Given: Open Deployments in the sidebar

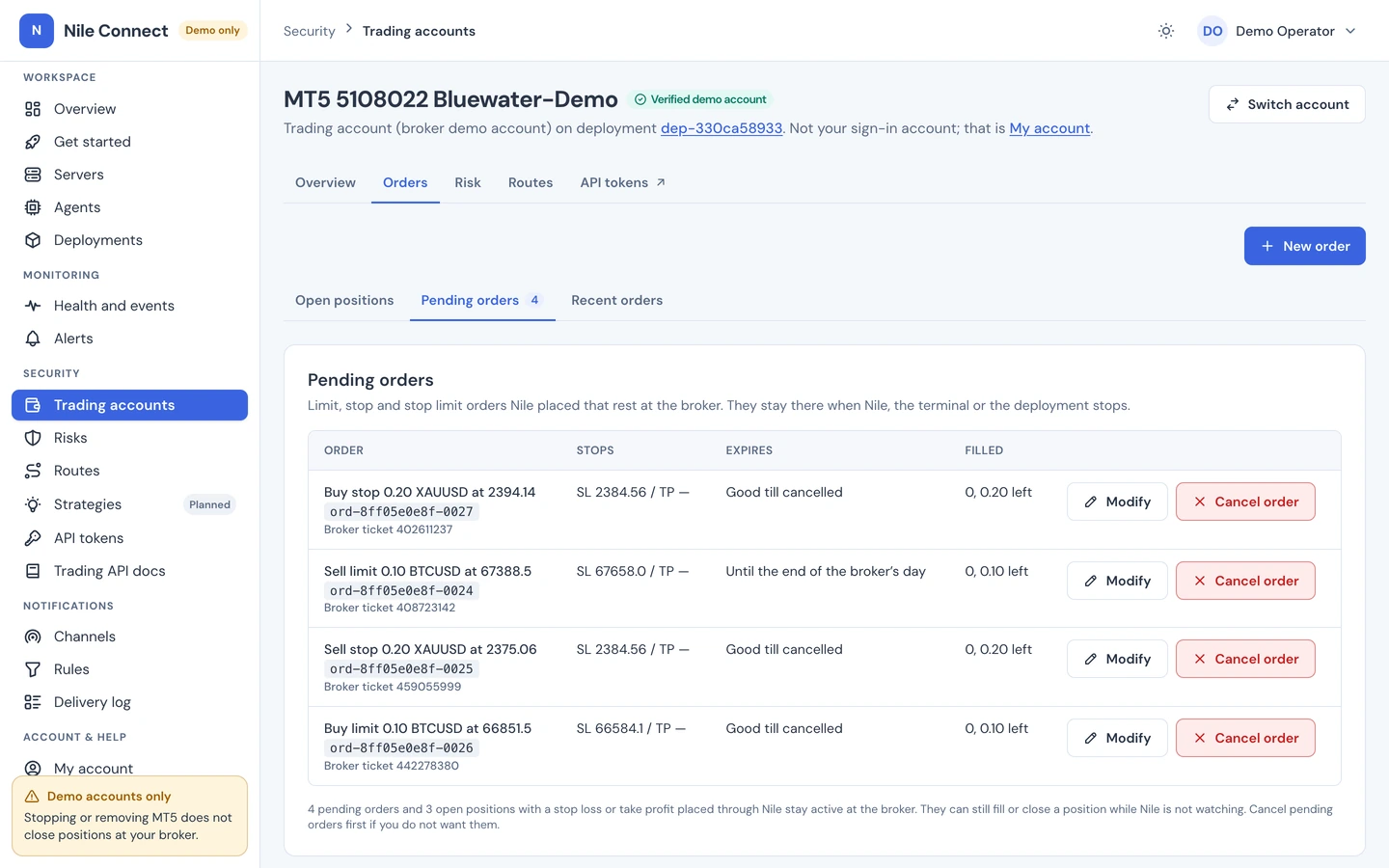Looking at the screenshot, I should pyautogui.click(x=129, y=240).
